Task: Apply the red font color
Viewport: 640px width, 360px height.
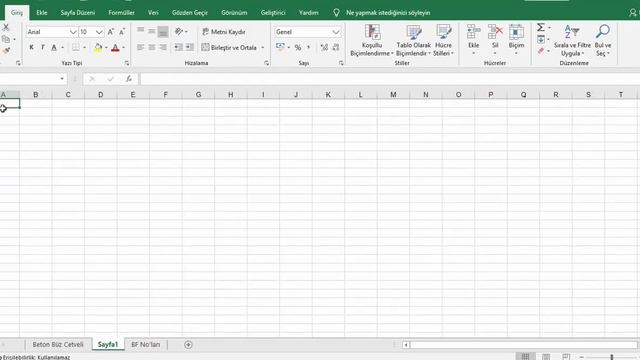Action: (115, 48)
